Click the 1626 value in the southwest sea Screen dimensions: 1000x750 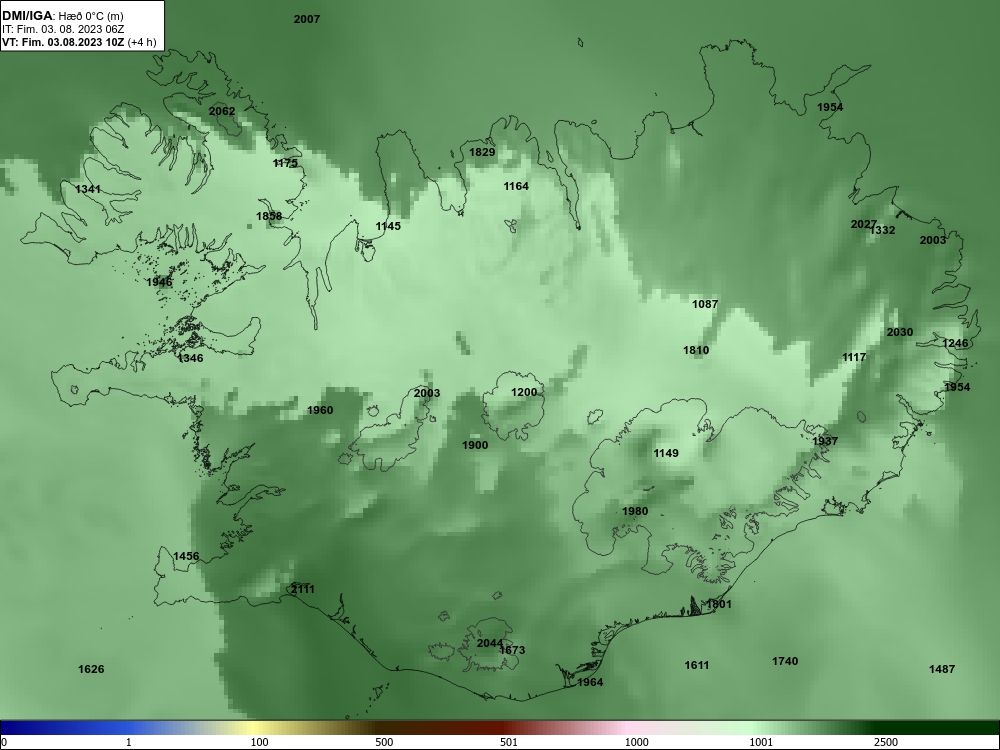pyautogui.click(x=91, y=669)
